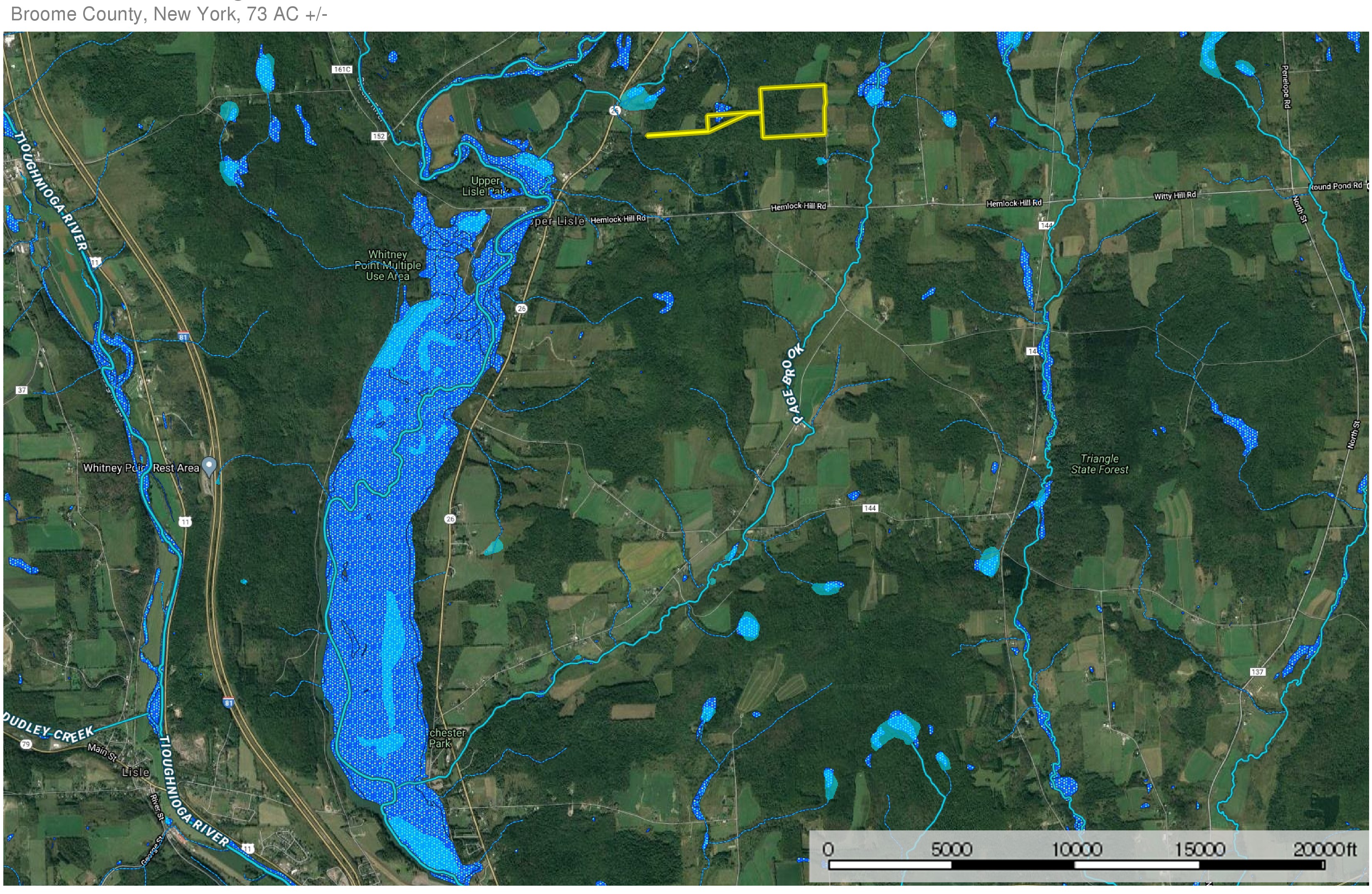Select the Lisle town label
The width and height of the screenshot is (1372, 894).
point(136,772)
